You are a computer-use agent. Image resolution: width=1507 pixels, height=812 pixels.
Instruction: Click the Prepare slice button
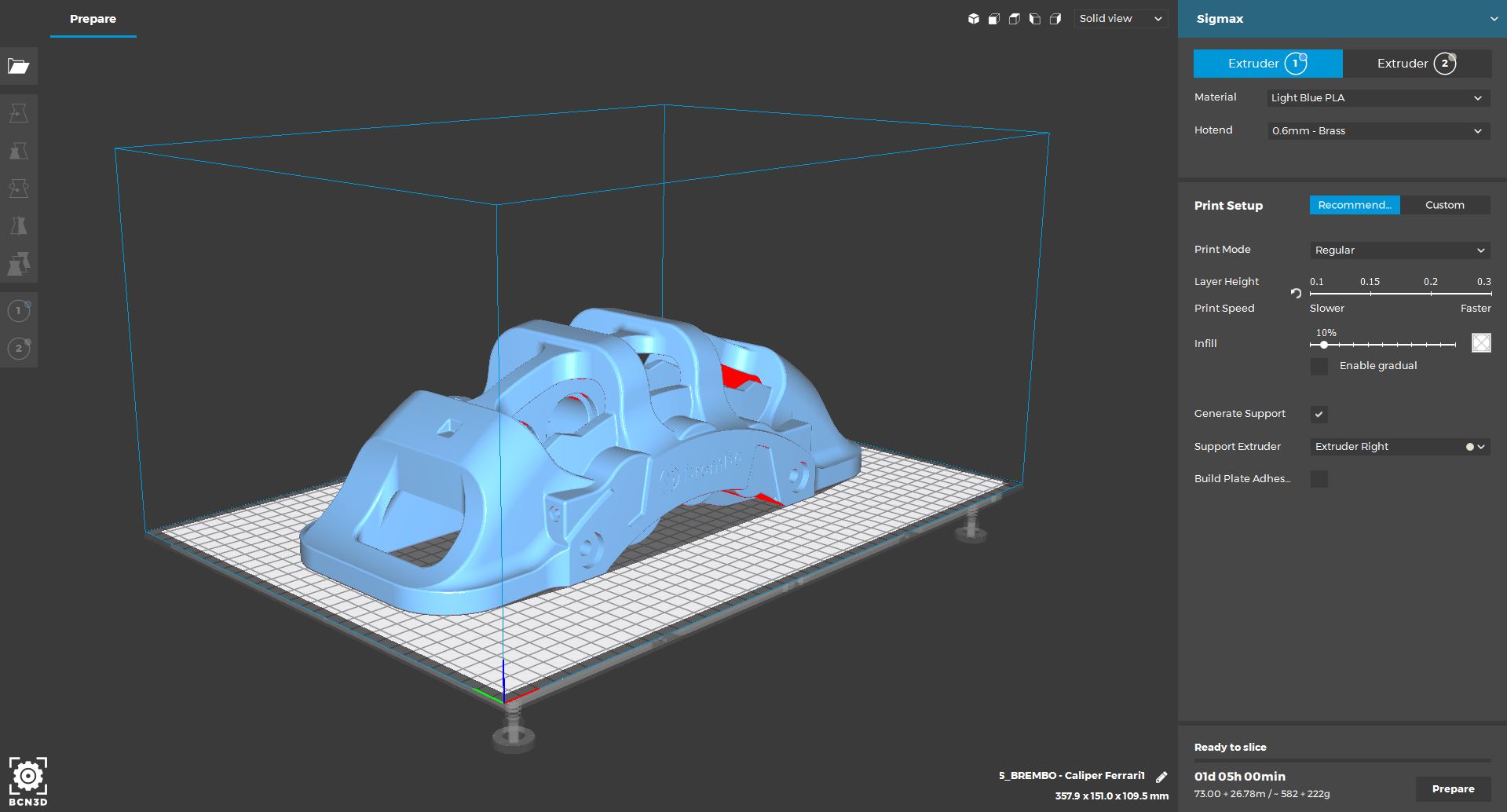pos(1453,789)
